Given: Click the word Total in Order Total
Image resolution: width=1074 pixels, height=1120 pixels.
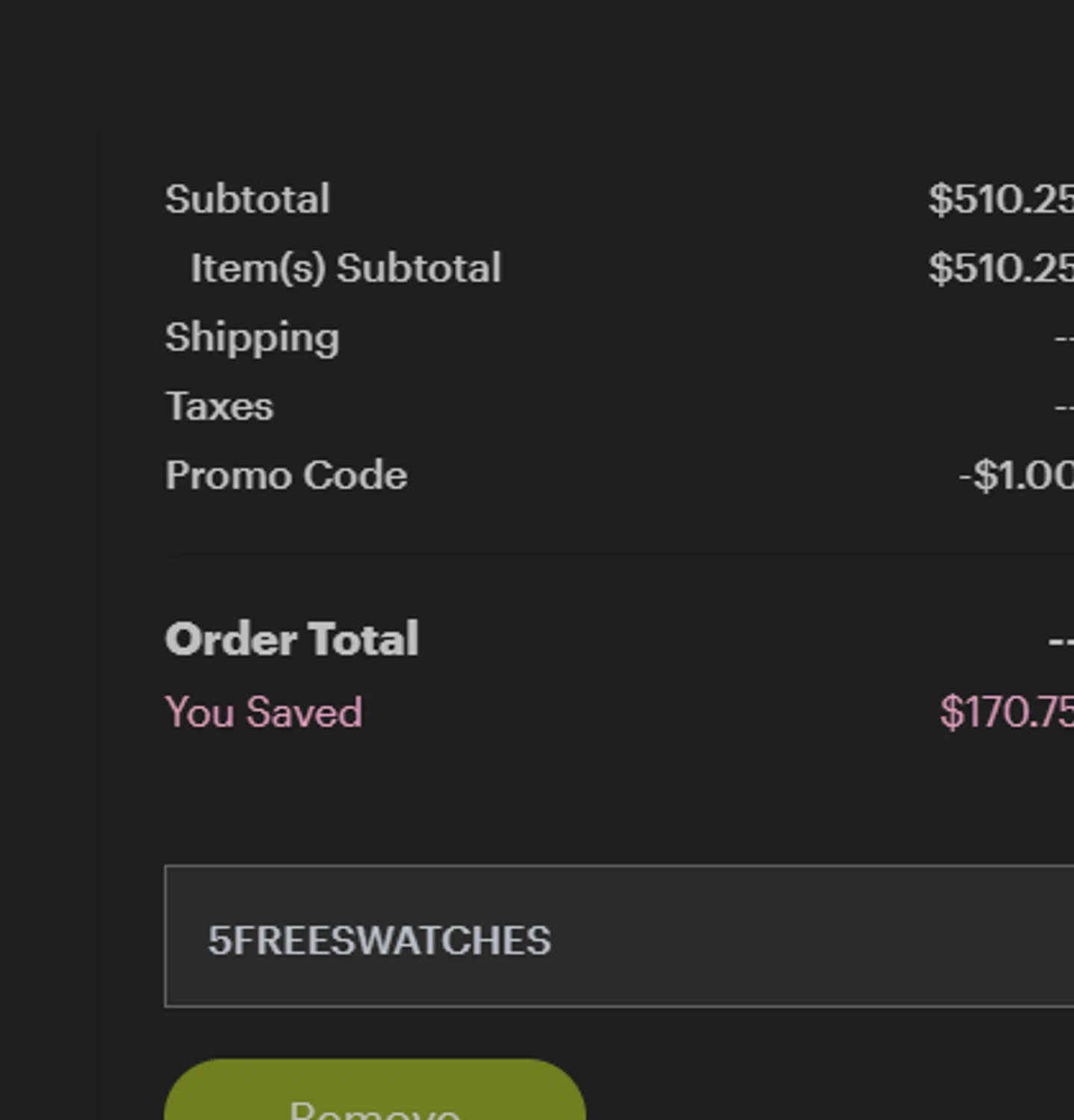Looking at the screenshot, I should point(363,639).
